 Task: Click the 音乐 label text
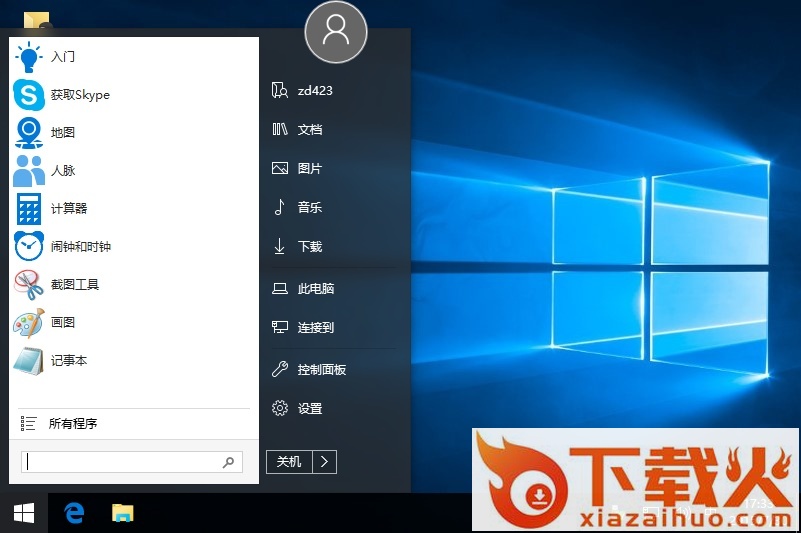click(310, 207)
